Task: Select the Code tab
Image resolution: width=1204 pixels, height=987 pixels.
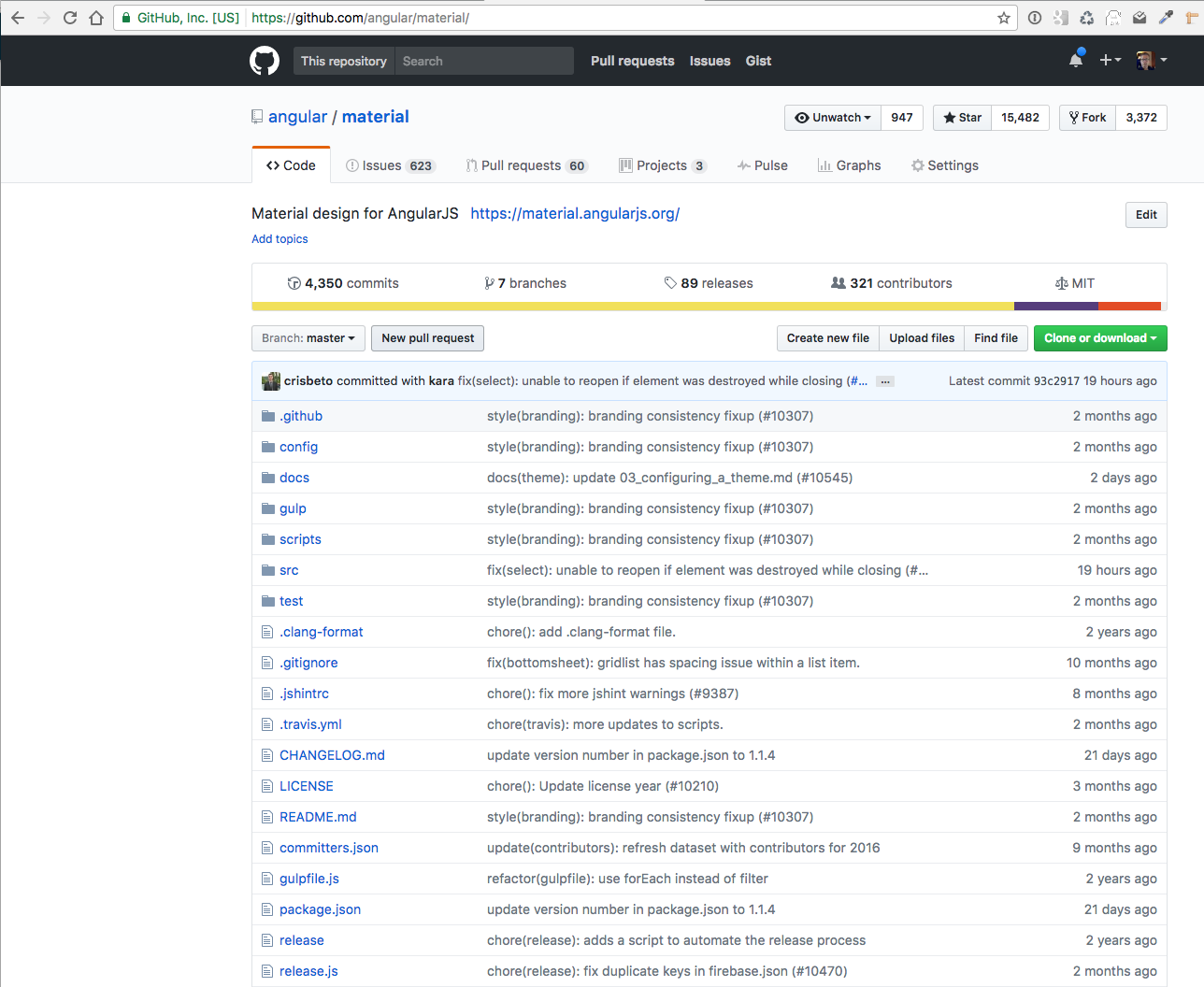Action: (291, 165)
